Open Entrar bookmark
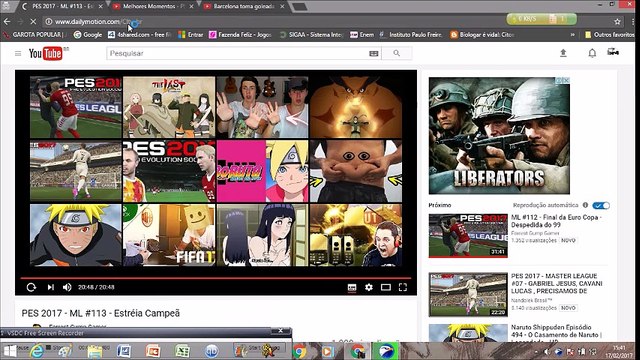Screen dimensions: 640x360 point(191,35)
